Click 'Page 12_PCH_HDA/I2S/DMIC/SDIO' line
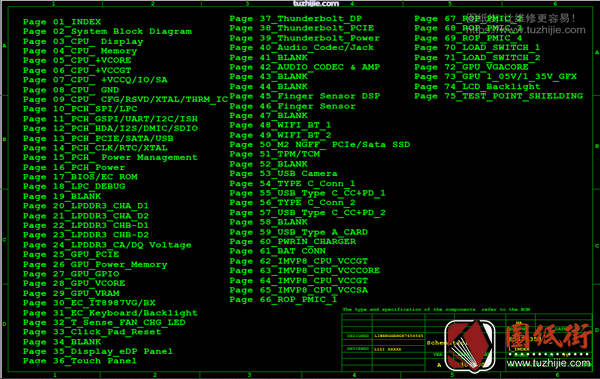 pyautogui.click(x=111, y=129)
